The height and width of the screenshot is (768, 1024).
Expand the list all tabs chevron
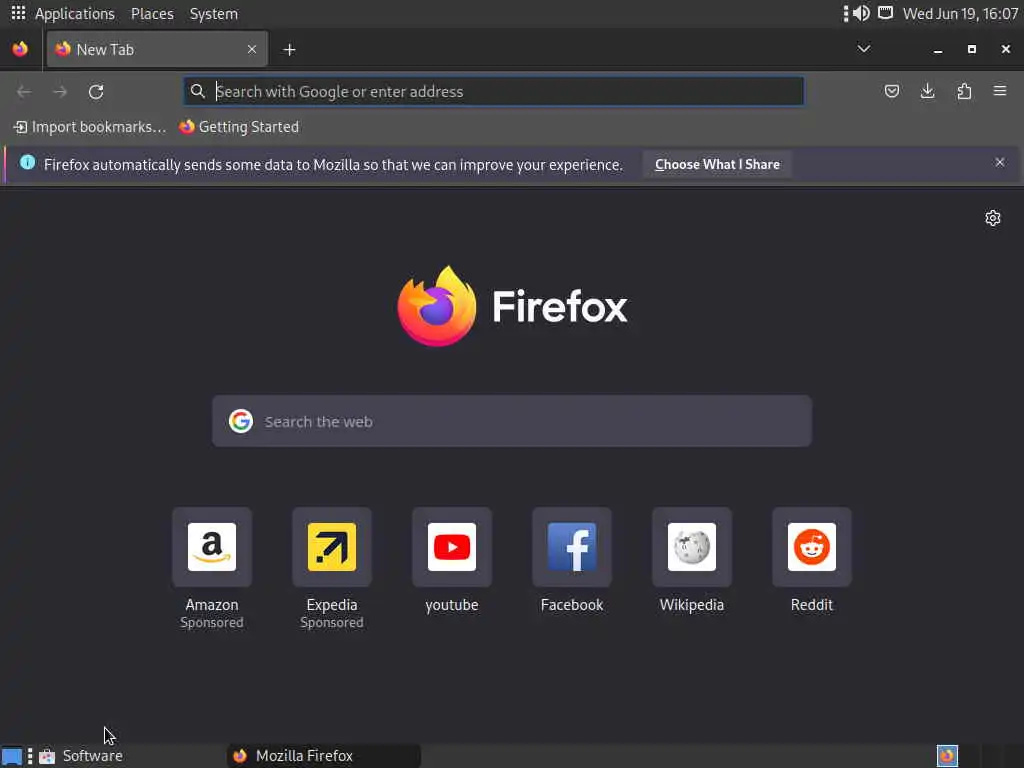pos(863,49)
